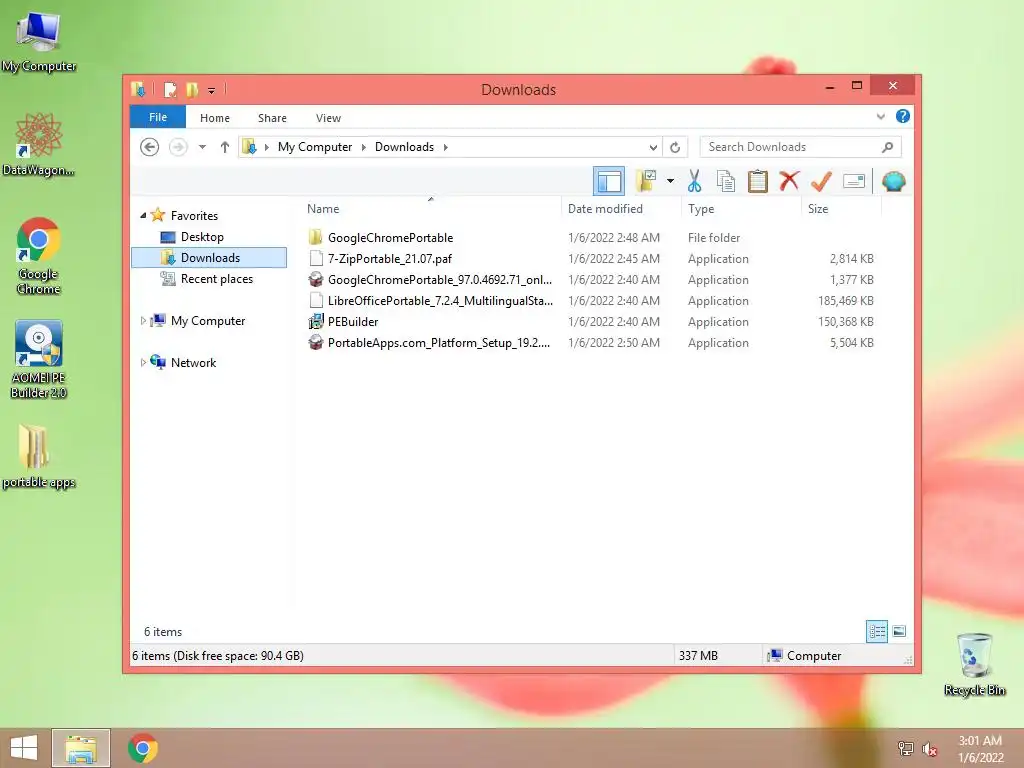Open AOMEI PE Builder 2.0 shortcut
The image size is (1024, 768).
pos(39,360)
